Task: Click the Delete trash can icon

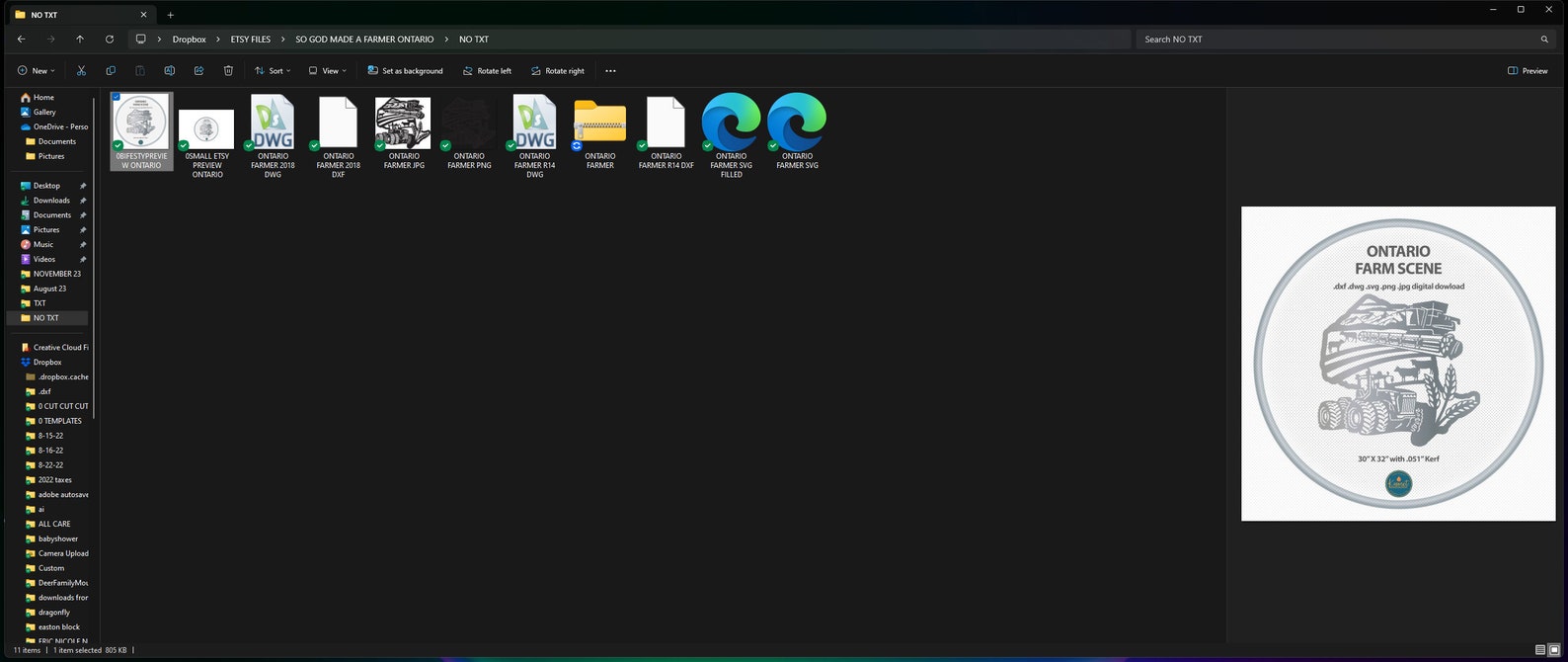Action: click(x=228, y=71)
